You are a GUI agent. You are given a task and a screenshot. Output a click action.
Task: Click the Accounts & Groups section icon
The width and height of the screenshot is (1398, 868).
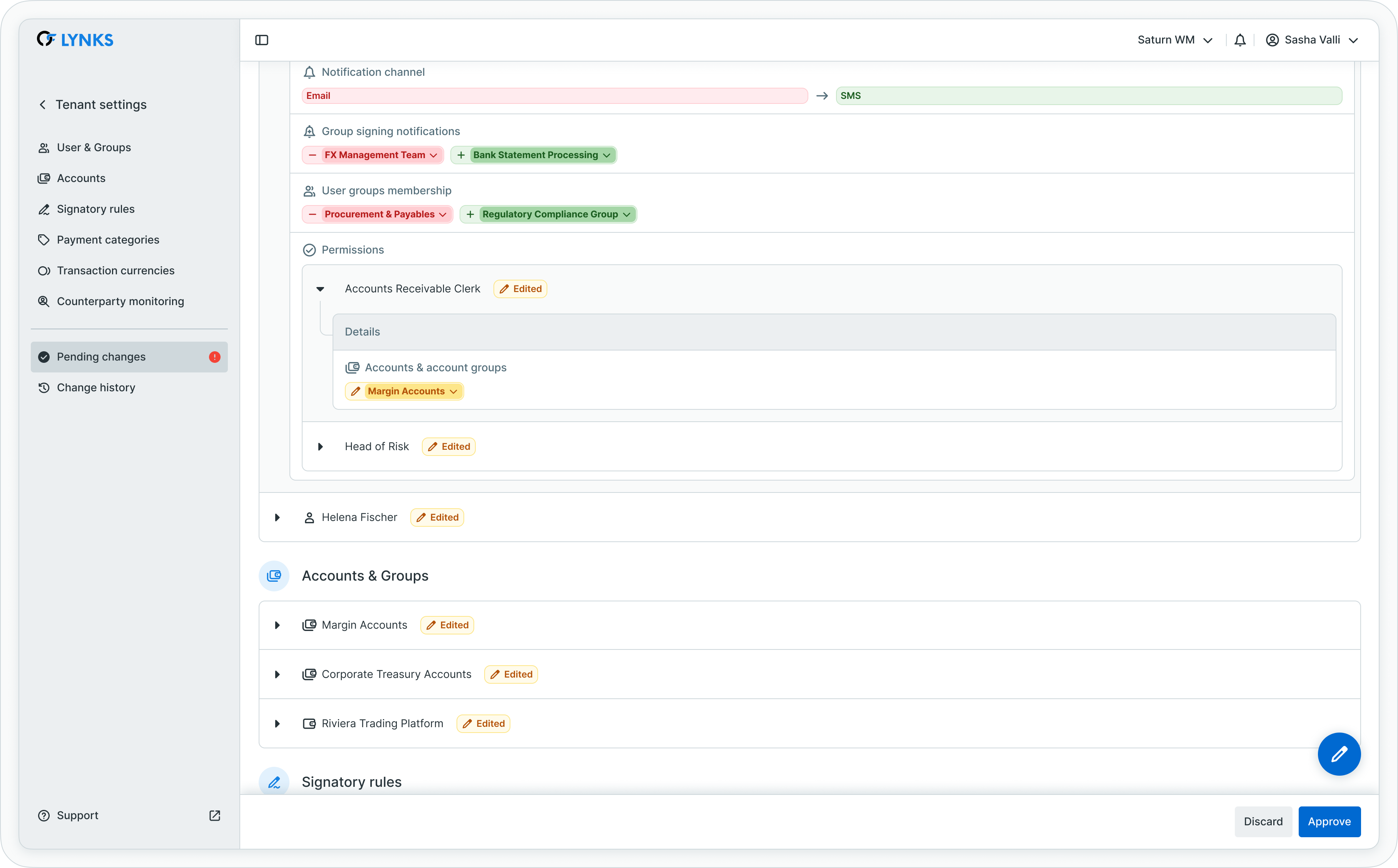(274, 576)
